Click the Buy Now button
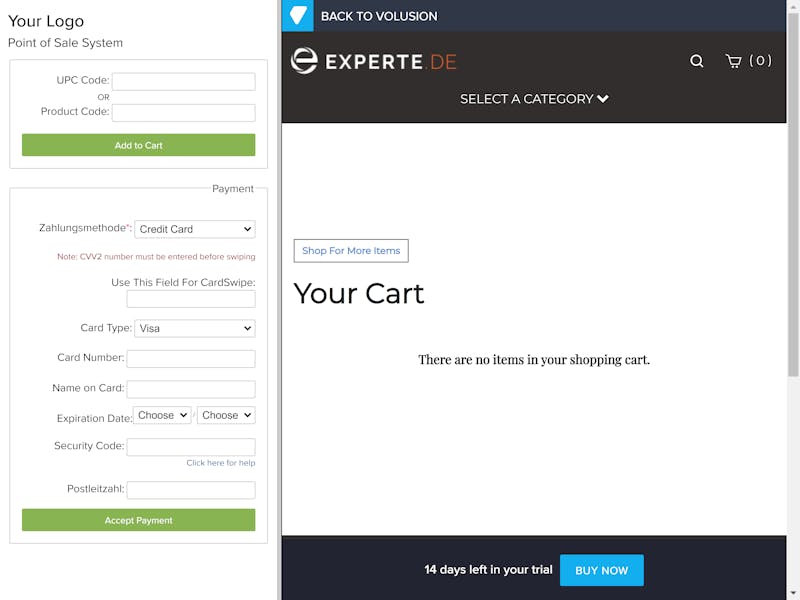The height and width of the screenshot is (600, 800). (x=602, y=570)
